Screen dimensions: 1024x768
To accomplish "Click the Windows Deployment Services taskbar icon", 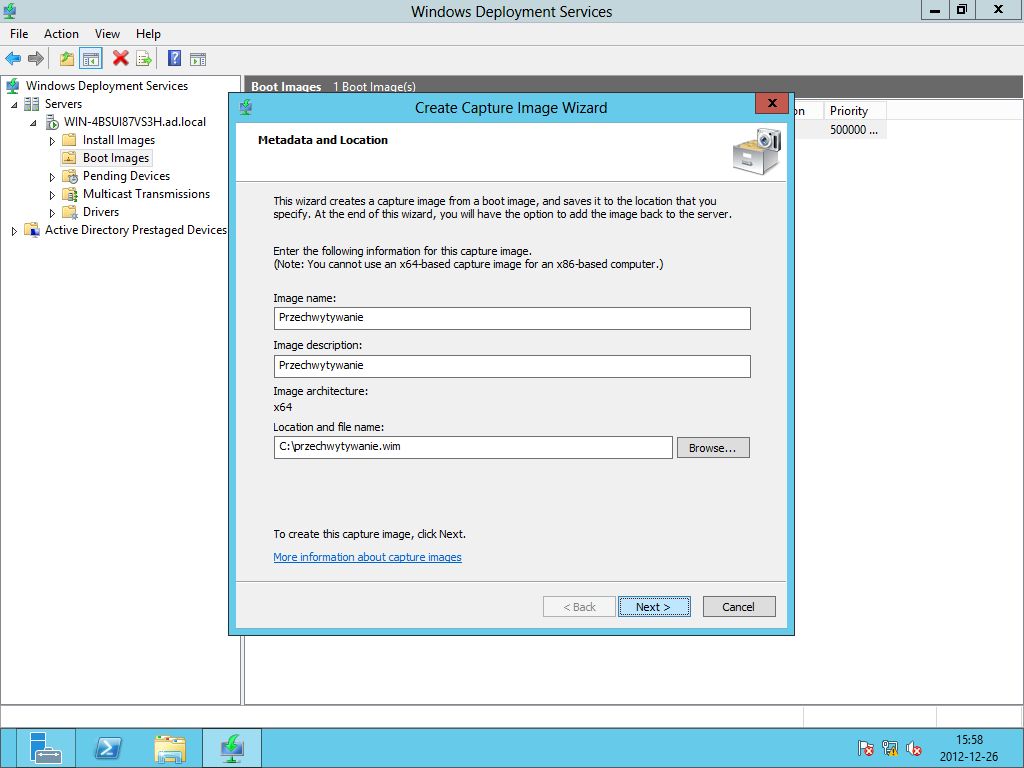I will pos(232,748).
